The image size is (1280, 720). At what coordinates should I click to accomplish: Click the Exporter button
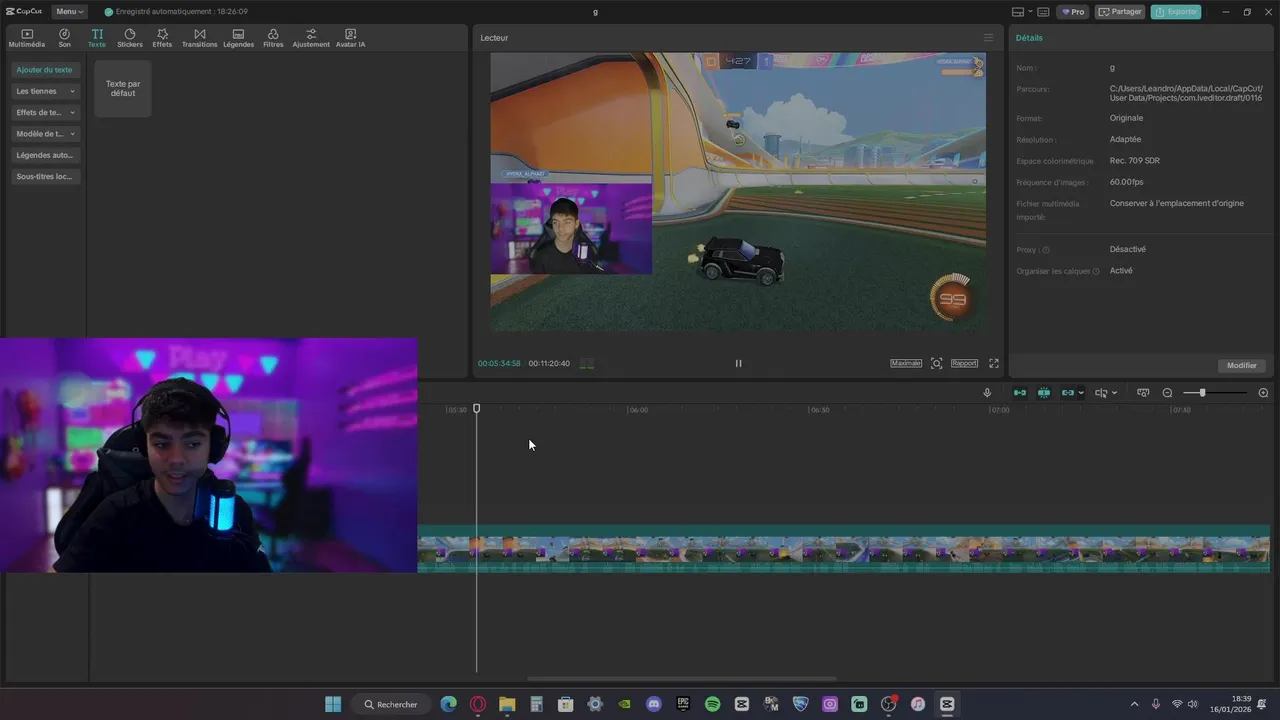pos(1176,12)
